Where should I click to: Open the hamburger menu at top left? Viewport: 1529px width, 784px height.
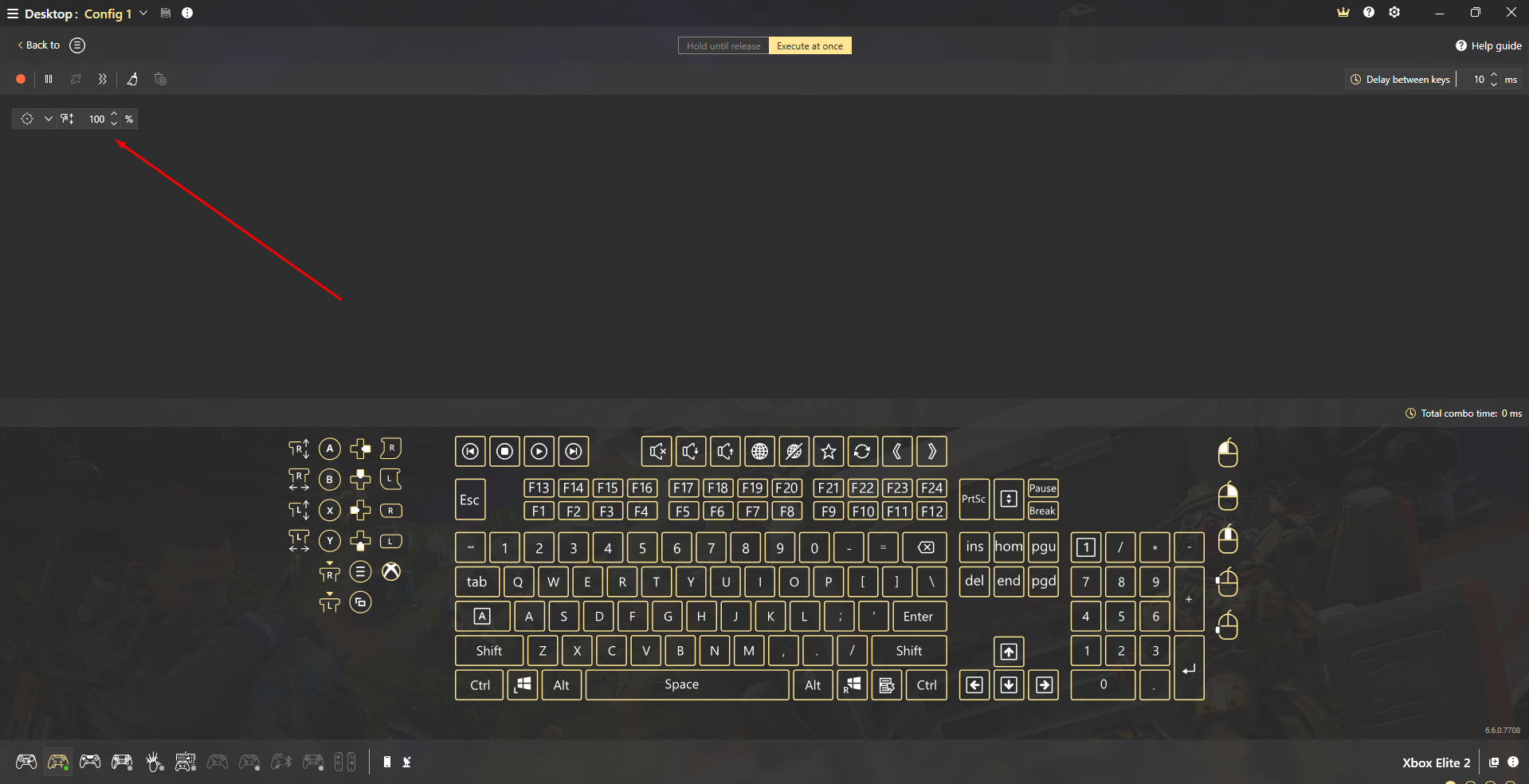click(12, 14)
